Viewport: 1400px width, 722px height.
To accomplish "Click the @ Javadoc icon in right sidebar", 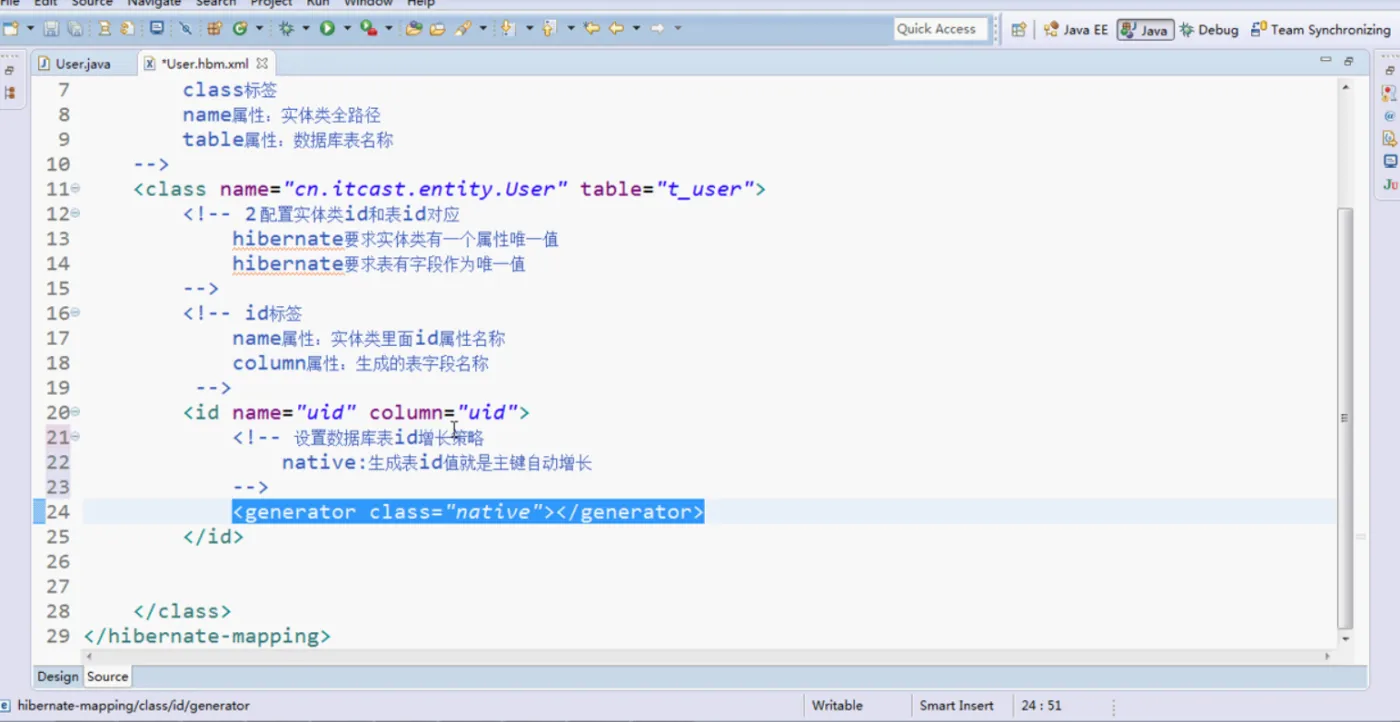I will pyautogui.click(x=1390, y=115).
